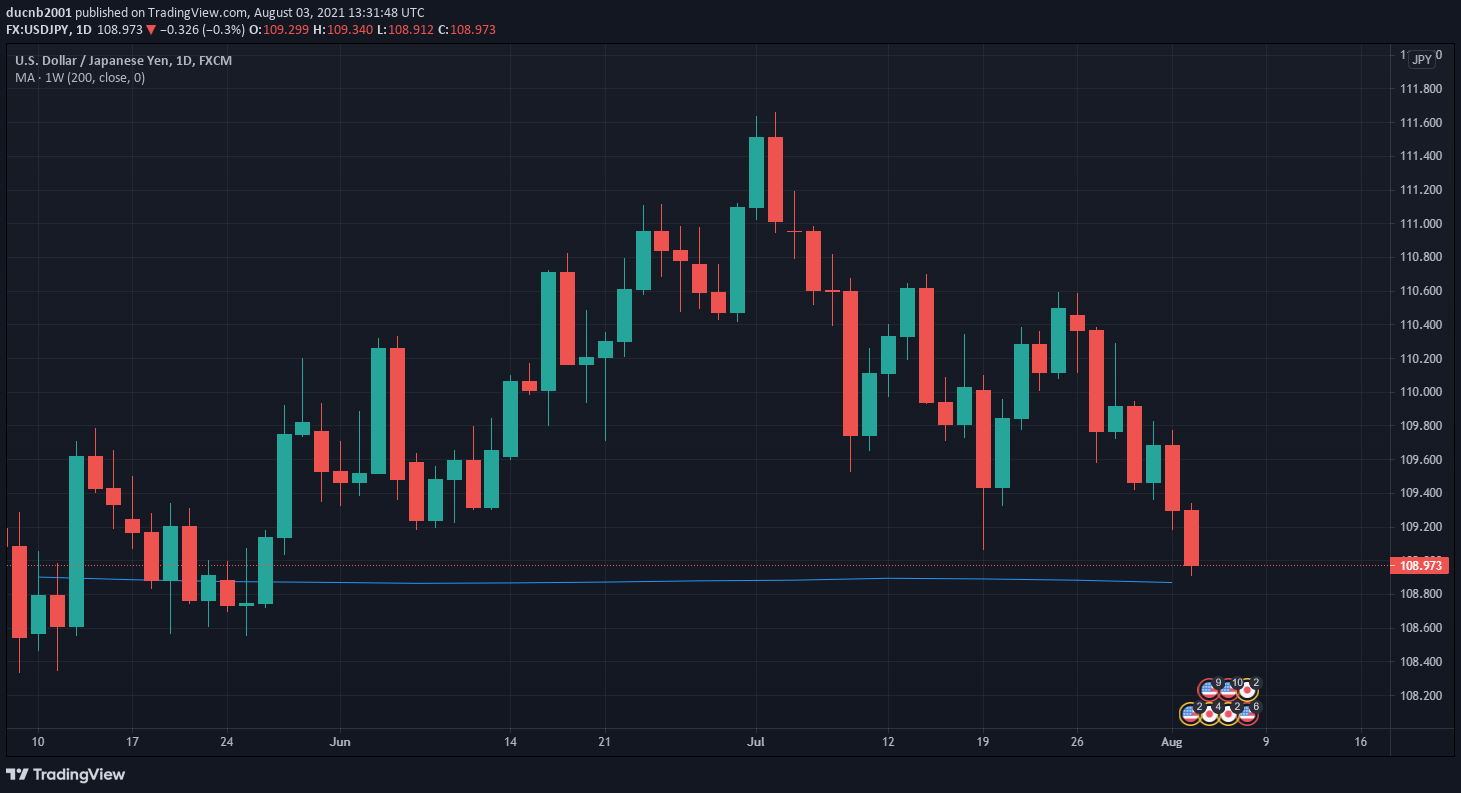Viewport: 1461px width, 793px height.
Task: Click the −0.326 (−0.3%) change value
Action: pos(201,30)
